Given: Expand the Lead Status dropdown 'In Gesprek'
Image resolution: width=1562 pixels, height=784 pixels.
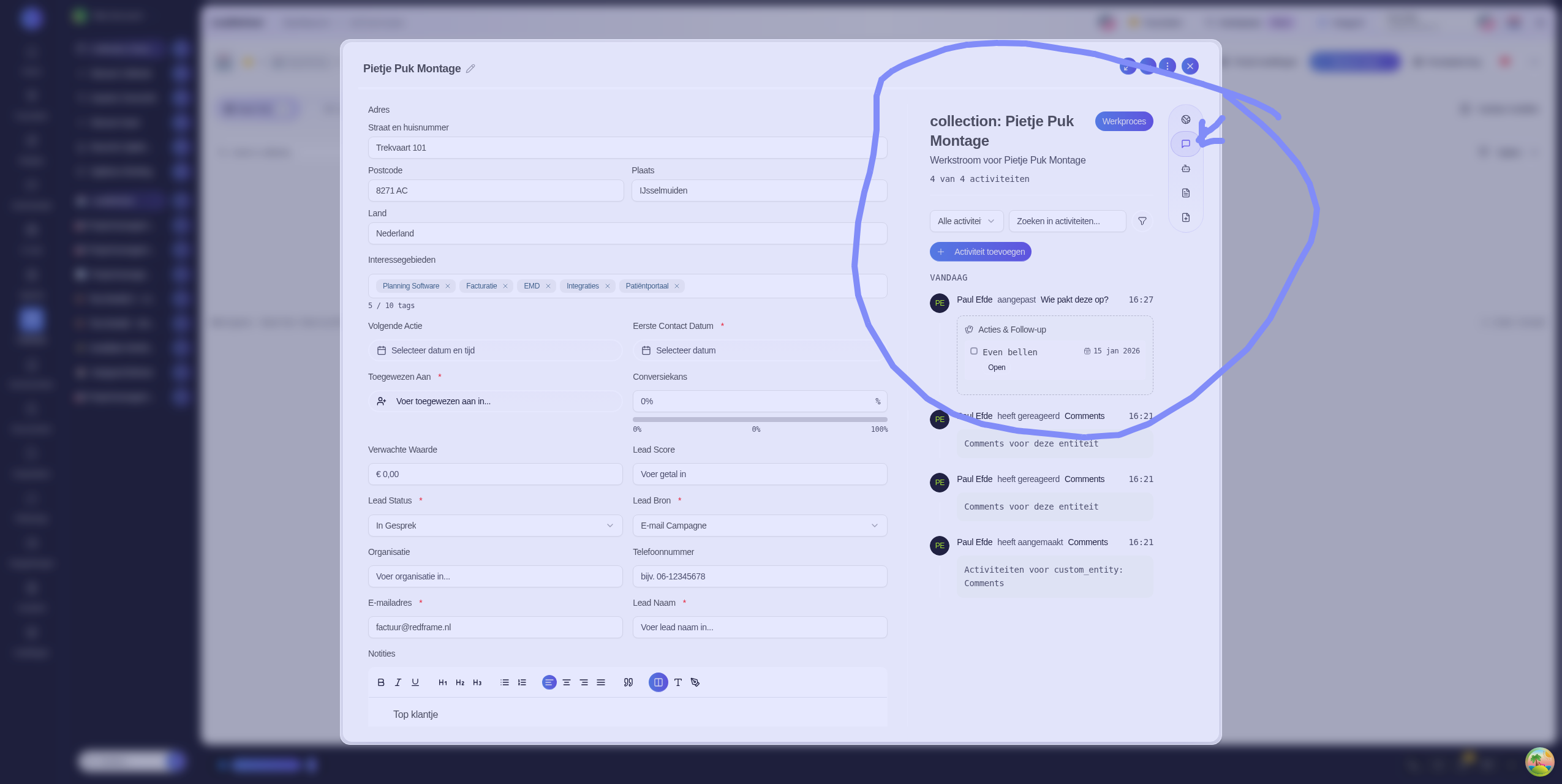Looking at the screenshot, I should pos(495,526).
